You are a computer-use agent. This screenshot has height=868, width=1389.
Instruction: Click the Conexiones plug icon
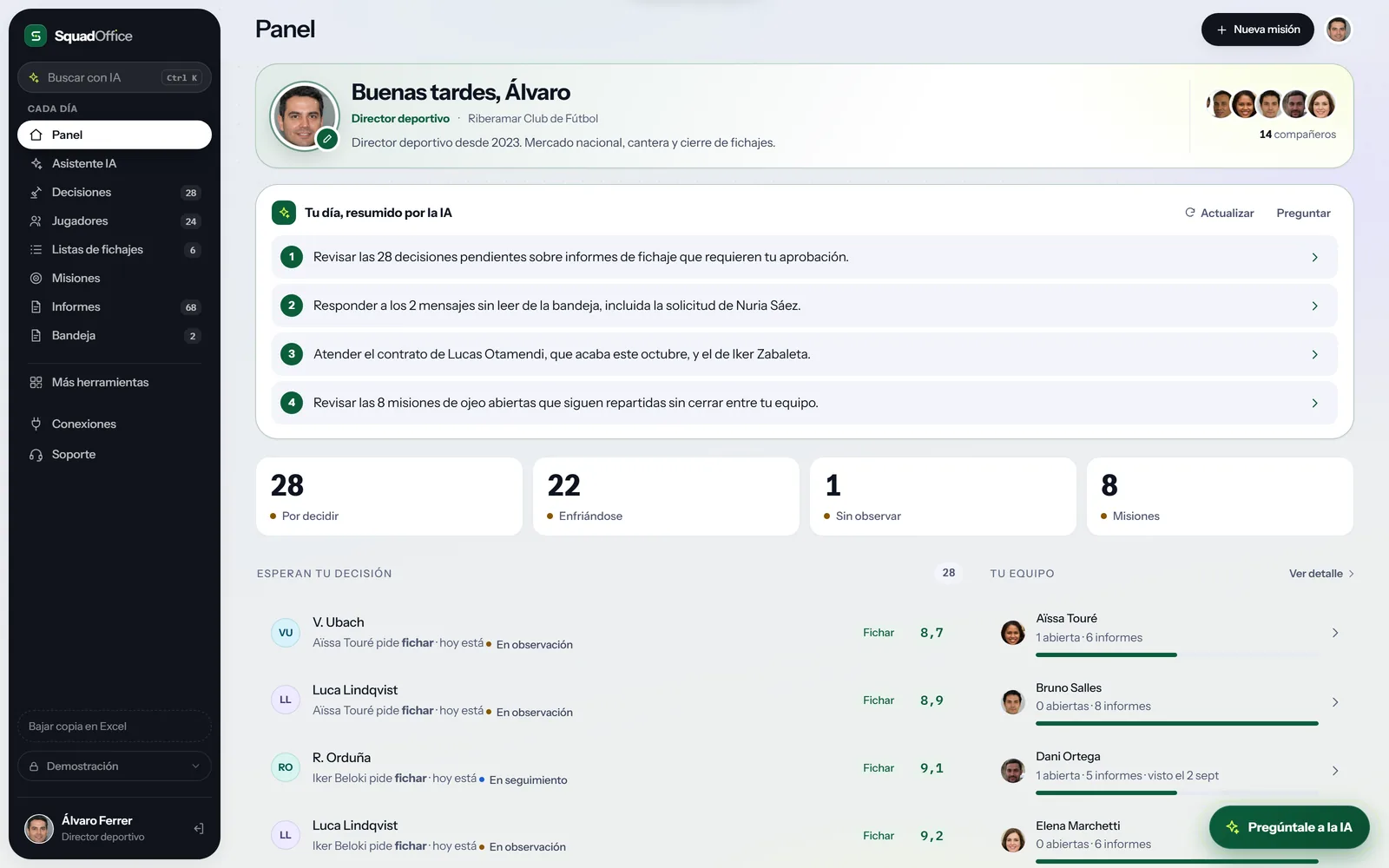point(36,424)
